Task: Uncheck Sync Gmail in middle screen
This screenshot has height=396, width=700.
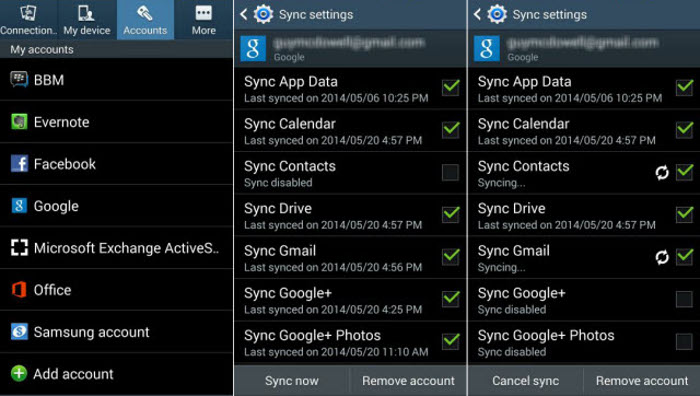Action: (450, 257)
